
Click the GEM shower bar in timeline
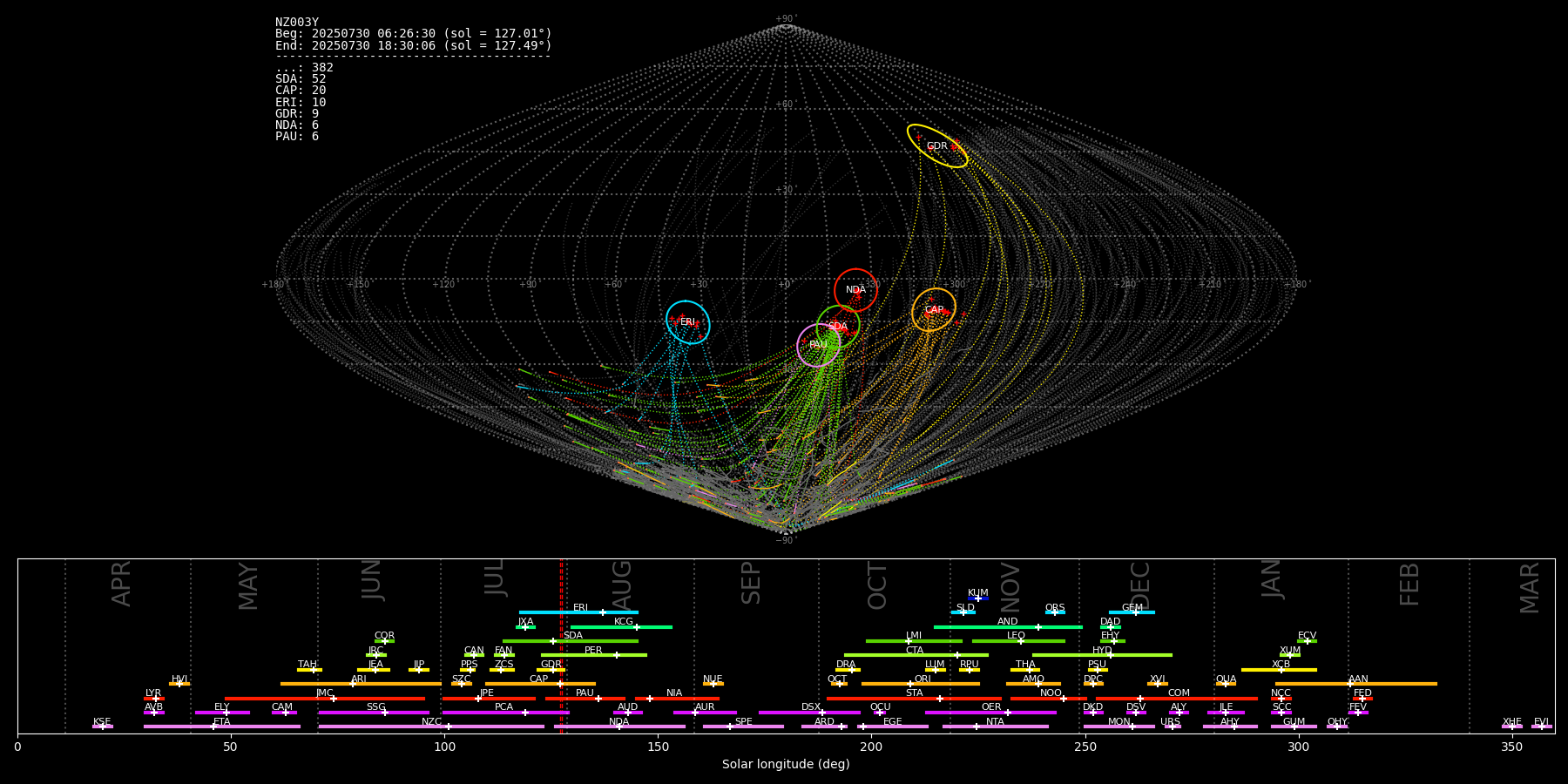[1132, 612]
